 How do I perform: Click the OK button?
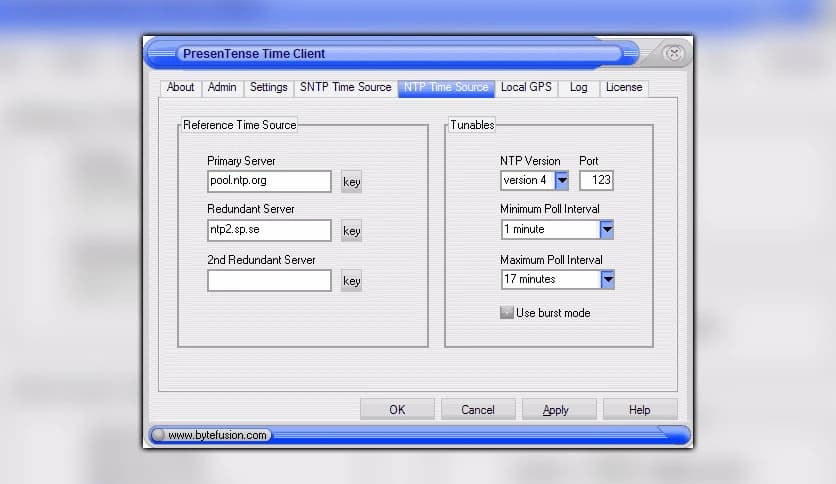pyautogui.click(x=397, y=409)
